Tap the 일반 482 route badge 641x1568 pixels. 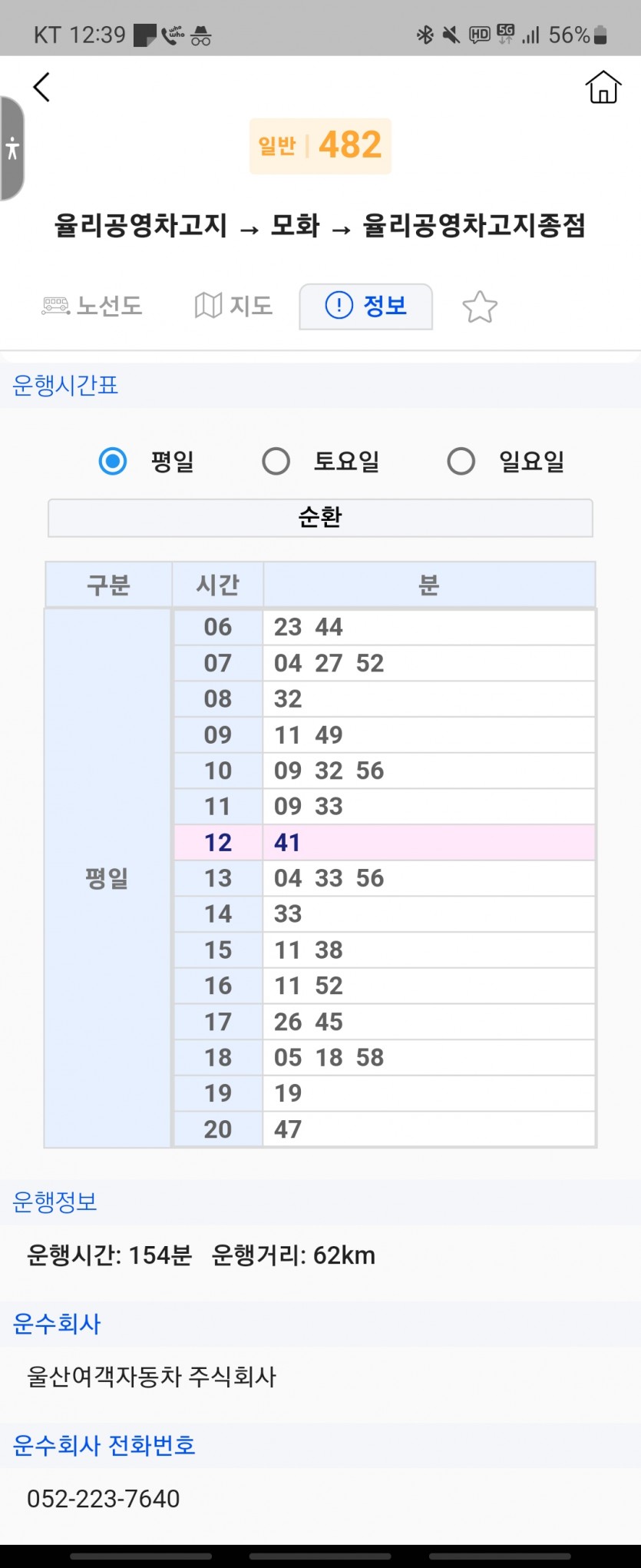320,145
